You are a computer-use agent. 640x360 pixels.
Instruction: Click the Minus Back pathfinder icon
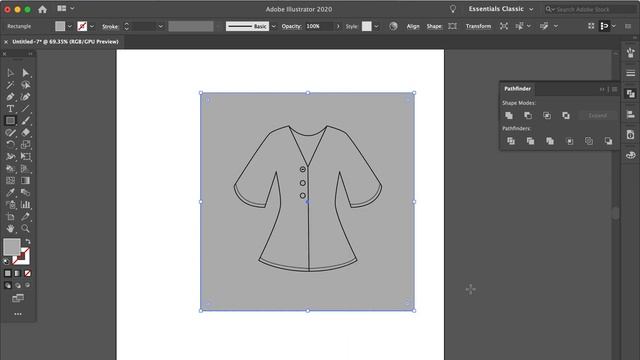click(608, 141)
